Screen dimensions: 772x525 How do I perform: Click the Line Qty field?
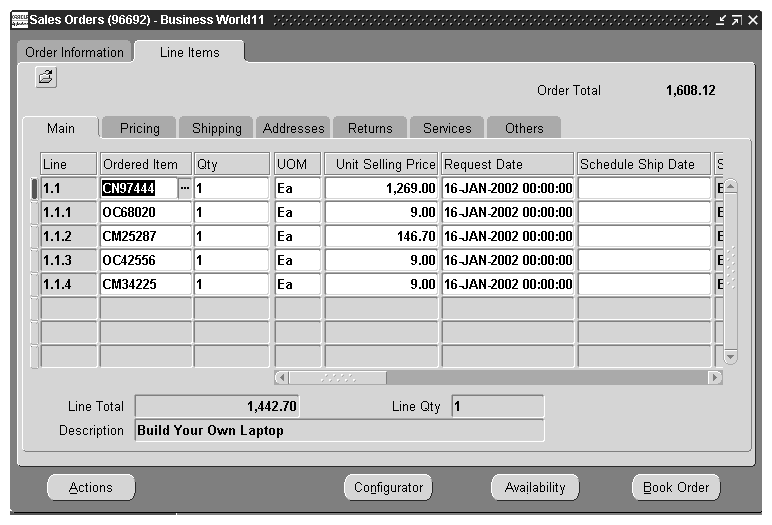coord(498,406)
